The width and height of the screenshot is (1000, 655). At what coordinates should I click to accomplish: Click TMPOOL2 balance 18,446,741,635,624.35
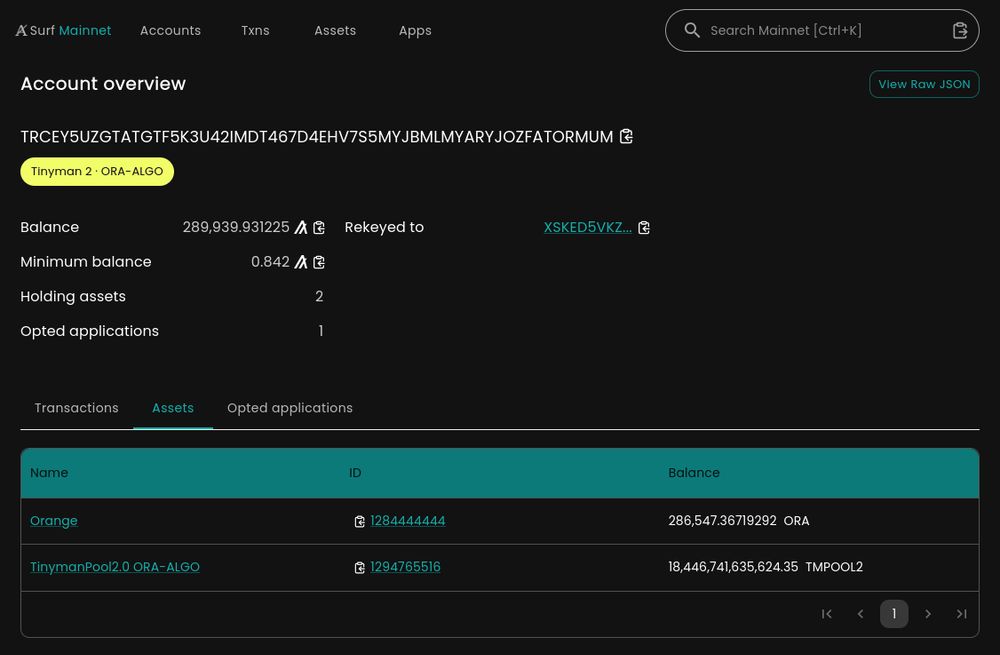[x=765, y=566]
